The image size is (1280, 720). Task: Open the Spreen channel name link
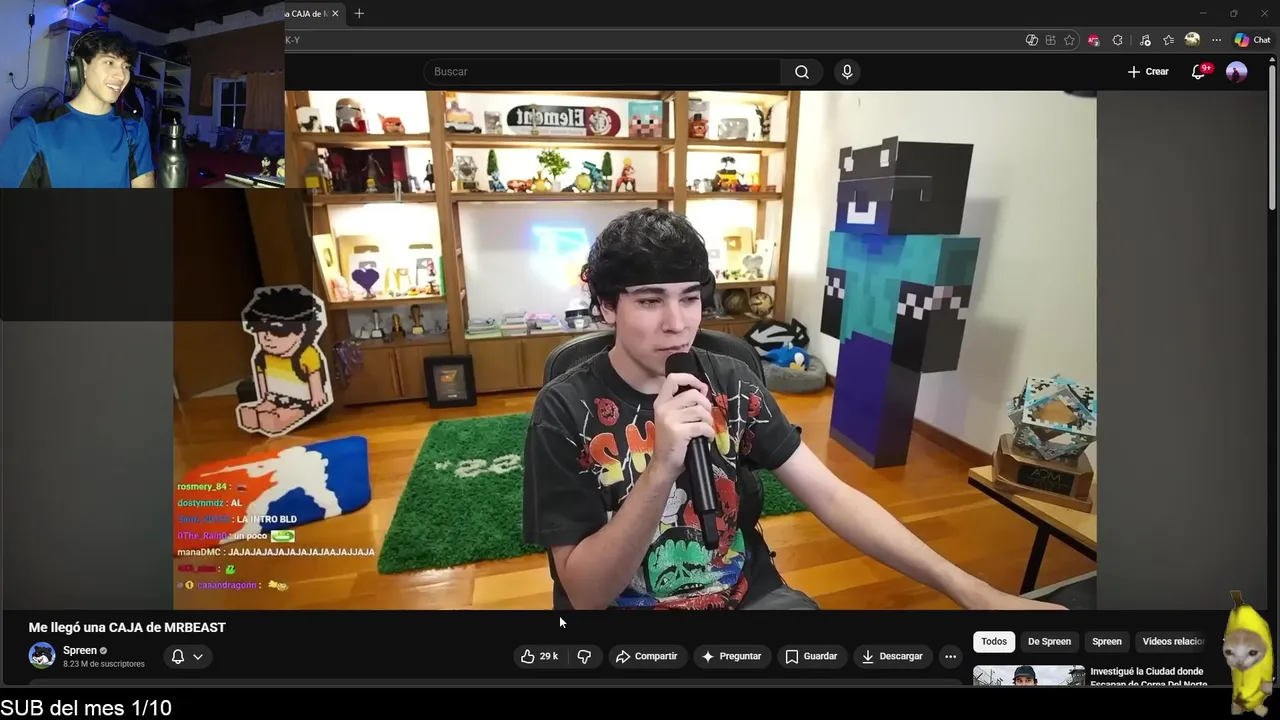pyautogui.click(x=80, y=650)
